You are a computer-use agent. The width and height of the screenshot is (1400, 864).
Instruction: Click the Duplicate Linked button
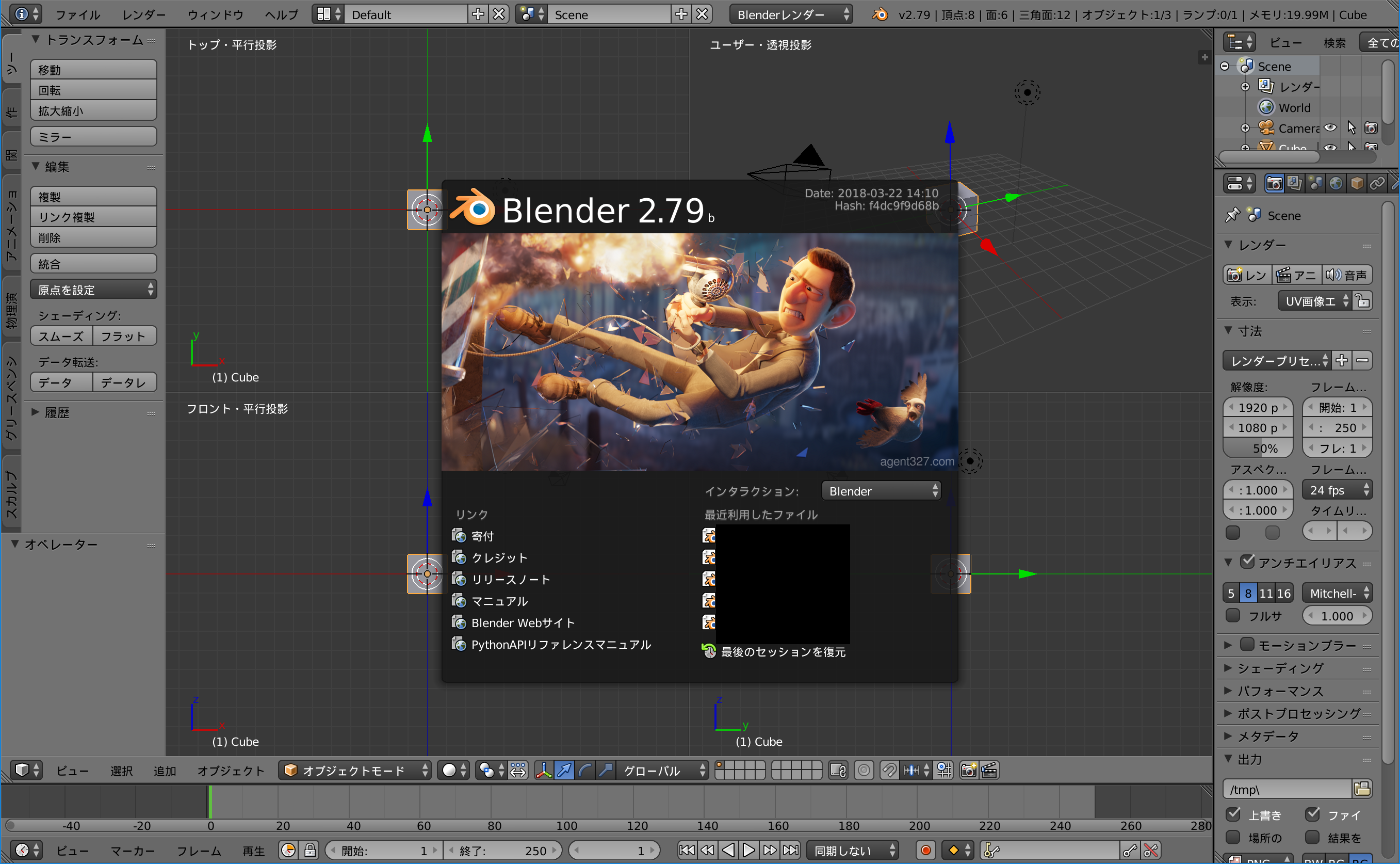point(94,217)
